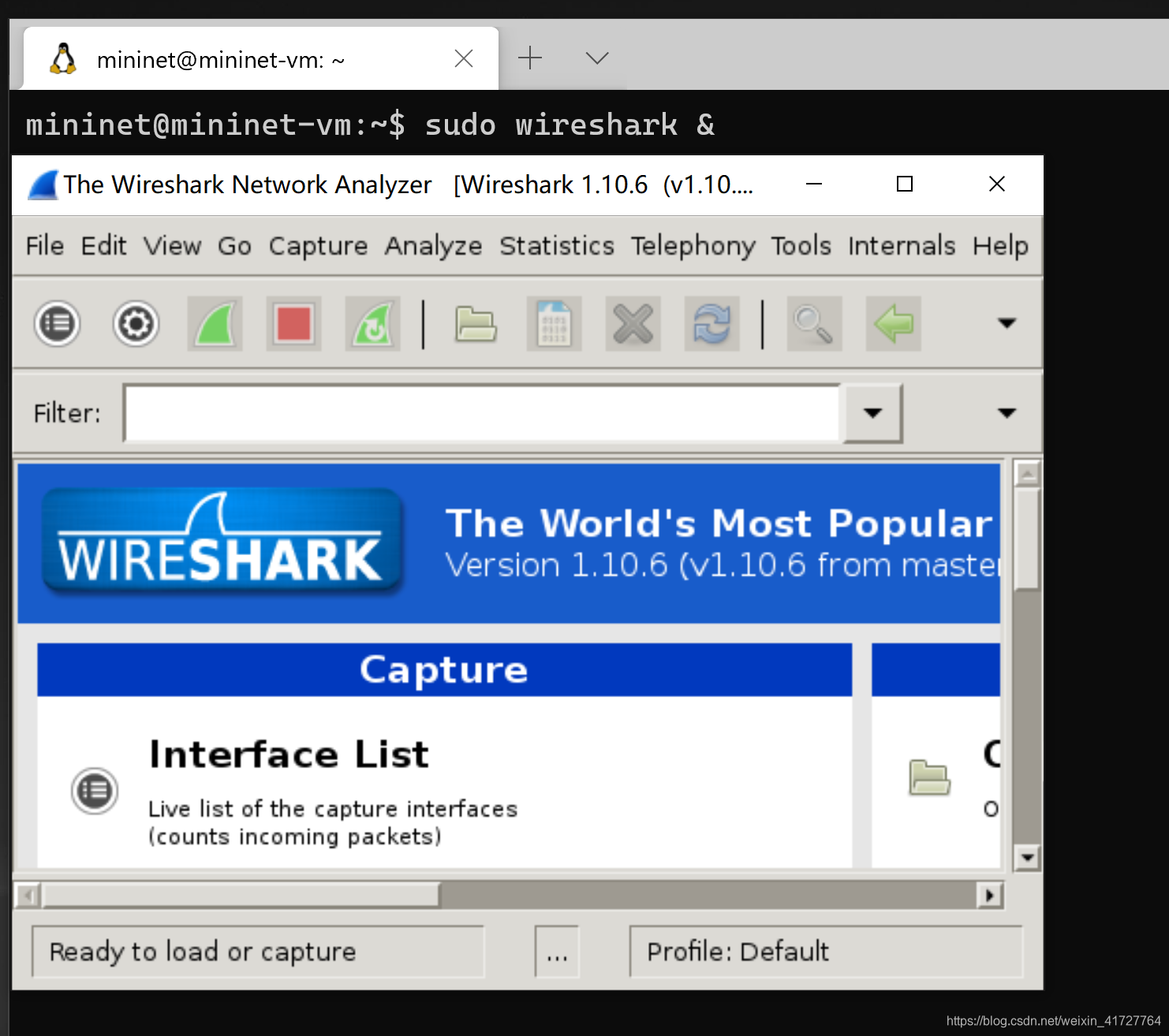Viewport: 1169px width, 1036px height.
Task: Stop the running capture red square icon
Action: coord(293,323)
